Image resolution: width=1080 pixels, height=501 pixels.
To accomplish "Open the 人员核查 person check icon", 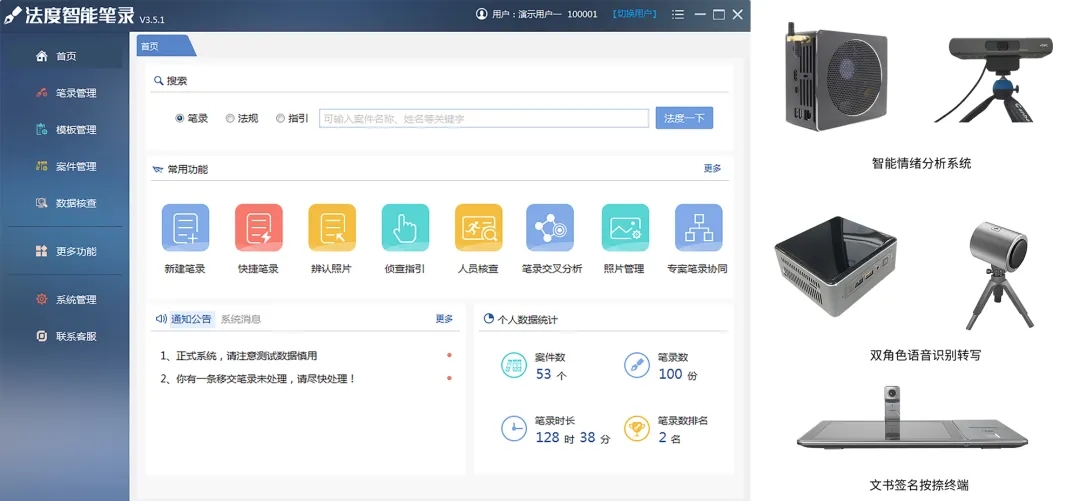I will pyautogui.click(x=478, y=228).
